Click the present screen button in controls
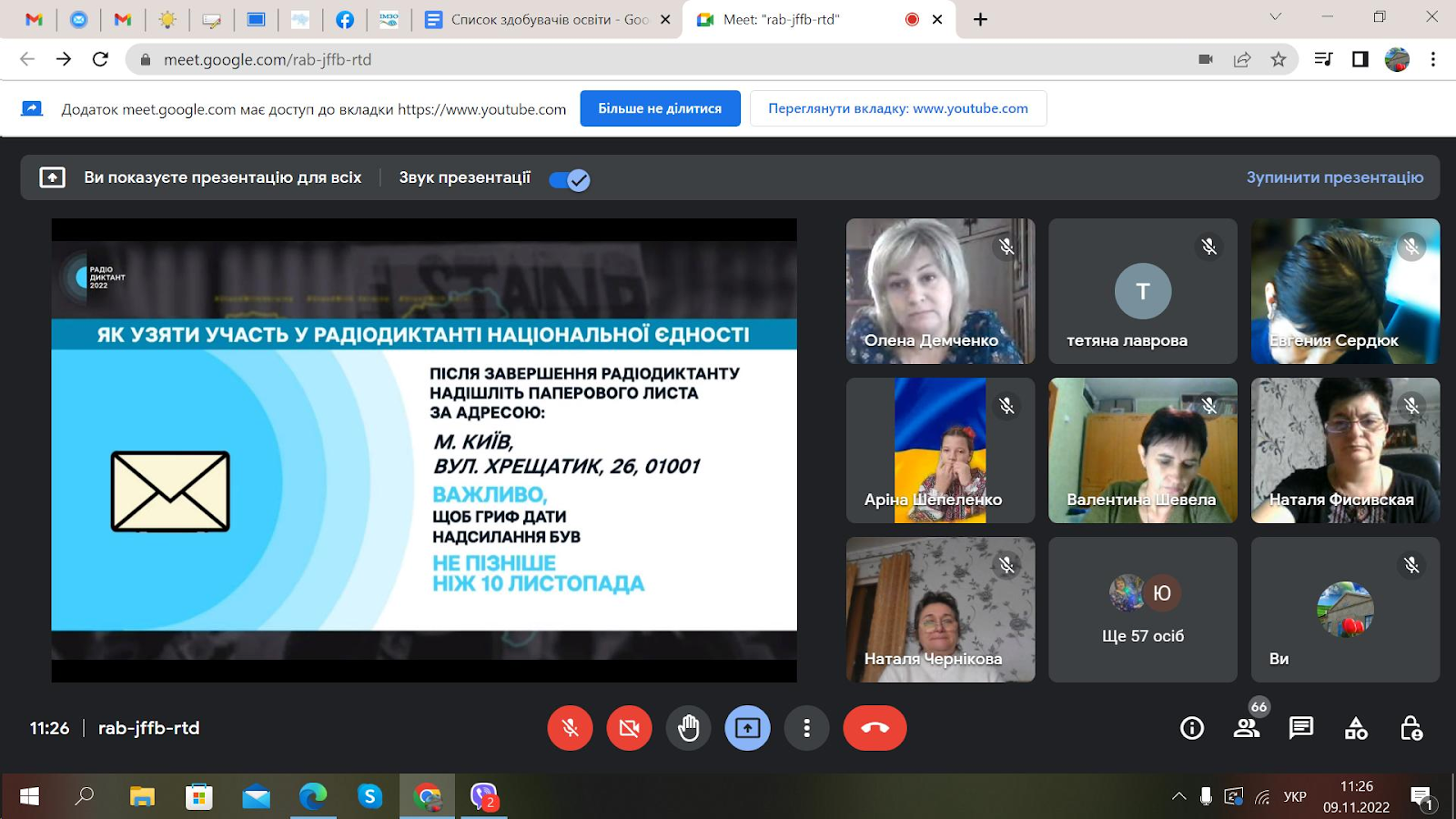Image resolution: width=1456 pixels, height=819 pixels. coord(747,728)
